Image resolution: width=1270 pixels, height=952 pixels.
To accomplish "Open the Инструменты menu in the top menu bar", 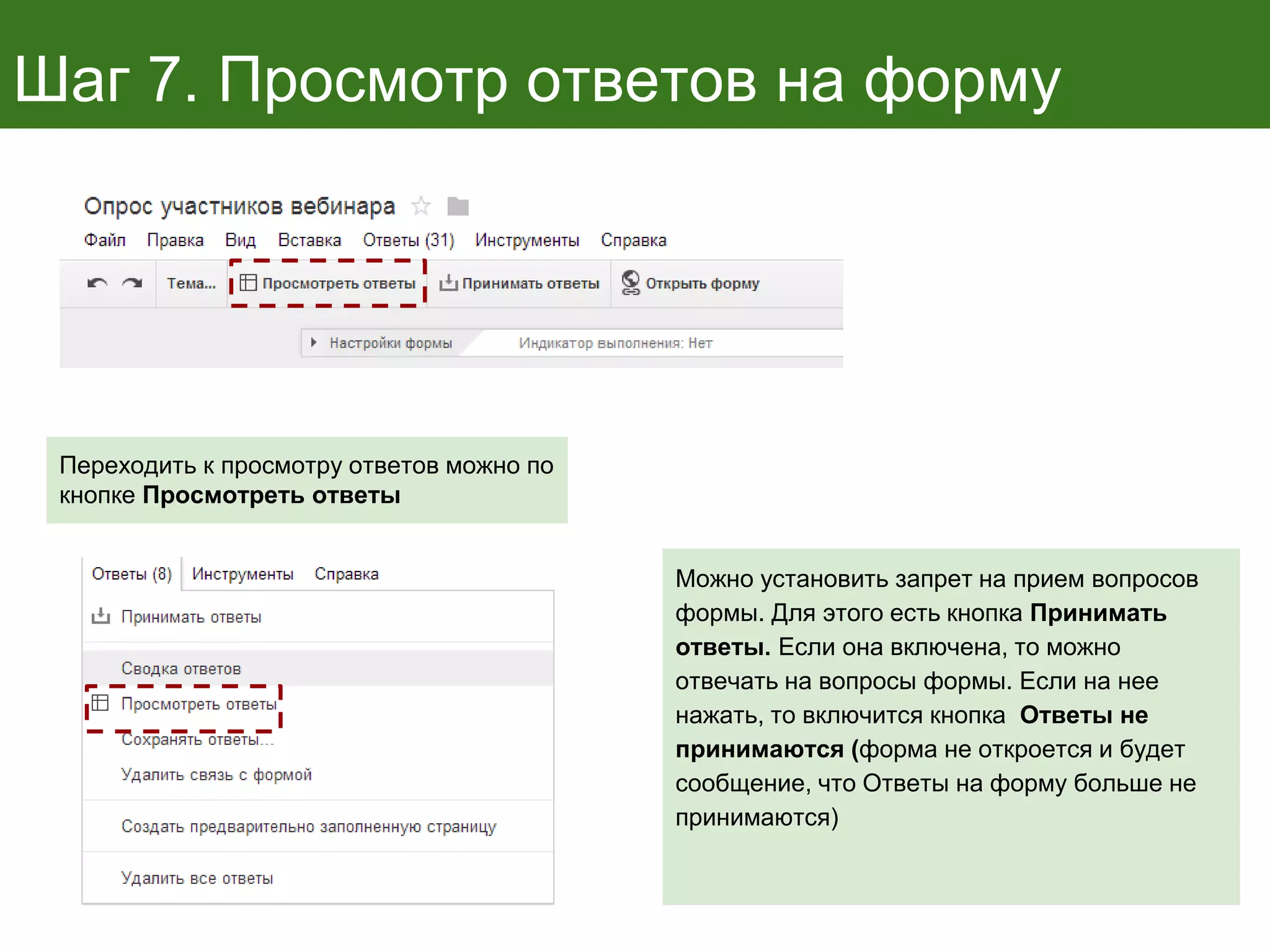I will [x=527, y=240].
